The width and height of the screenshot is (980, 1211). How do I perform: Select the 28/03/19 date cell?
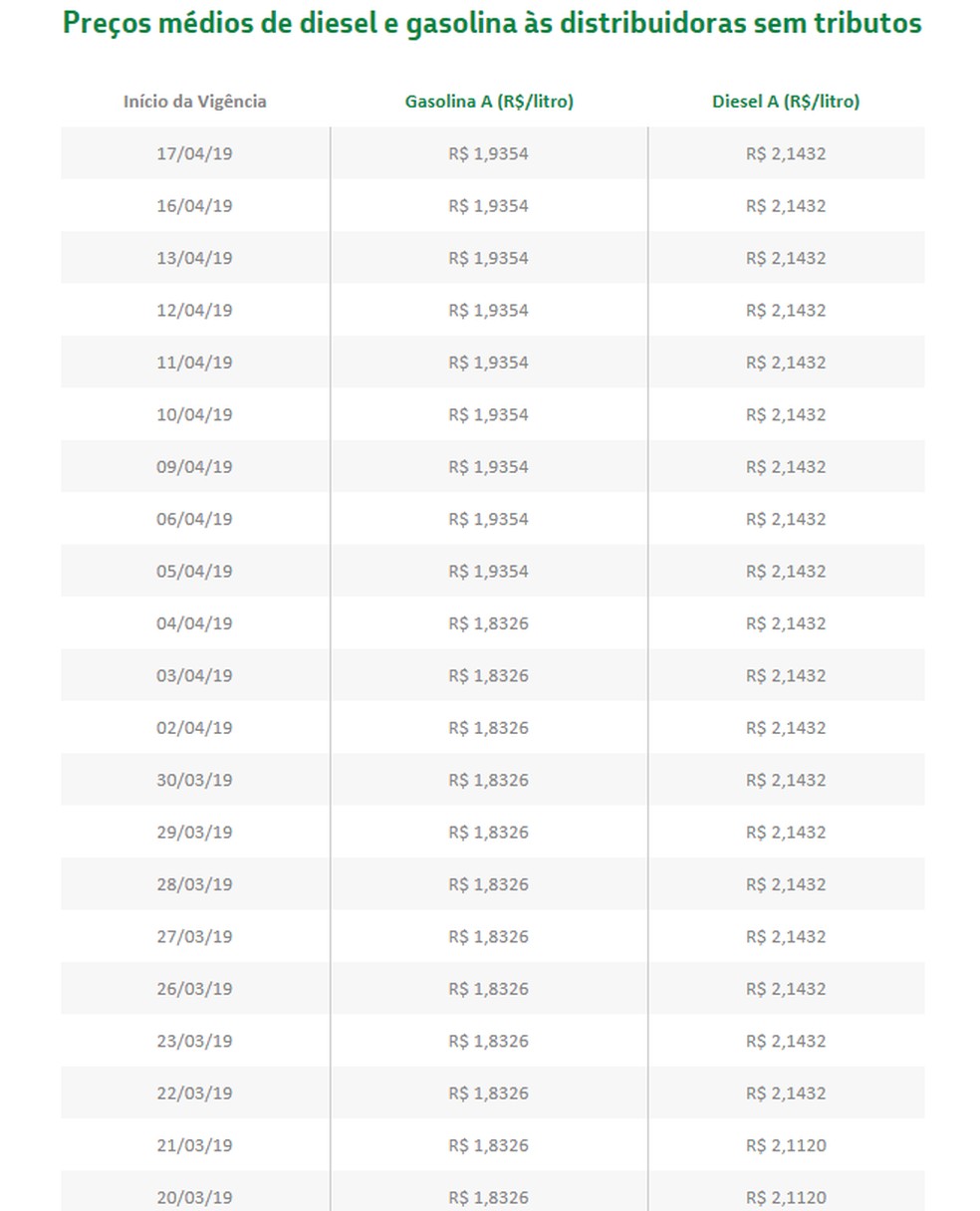(194, 884)
